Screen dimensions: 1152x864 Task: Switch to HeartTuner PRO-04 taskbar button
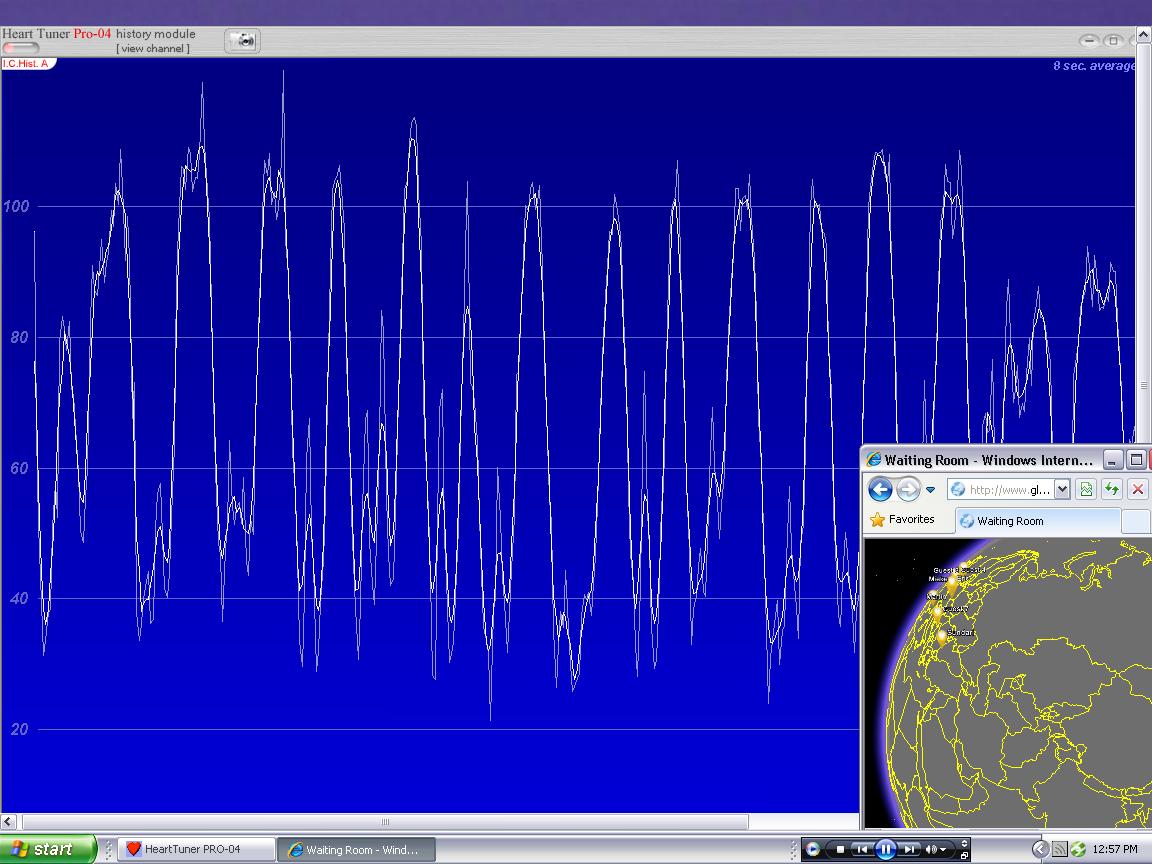click(197, 849)
